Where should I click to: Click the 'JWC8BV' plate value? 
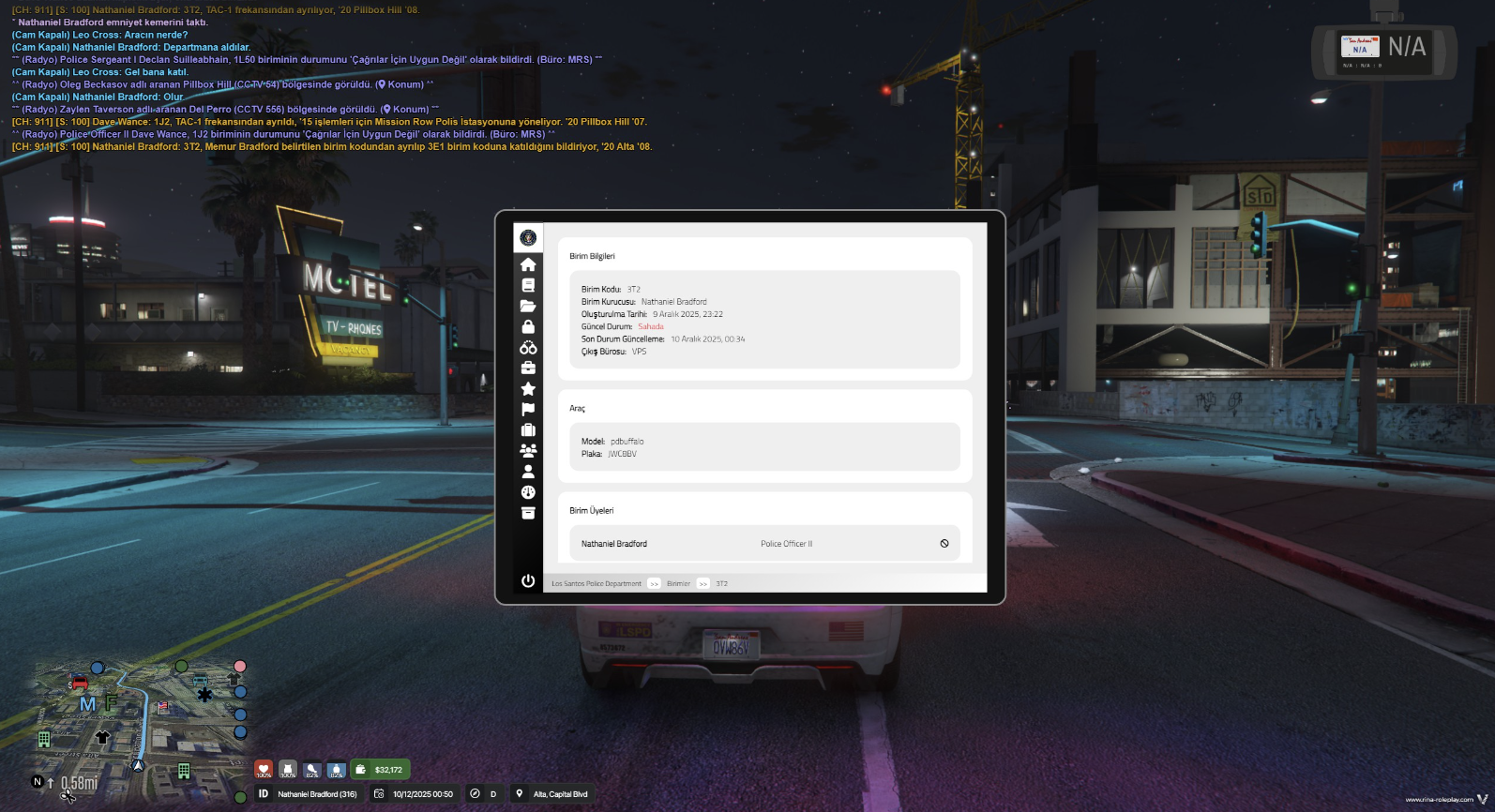pos(622,454)
